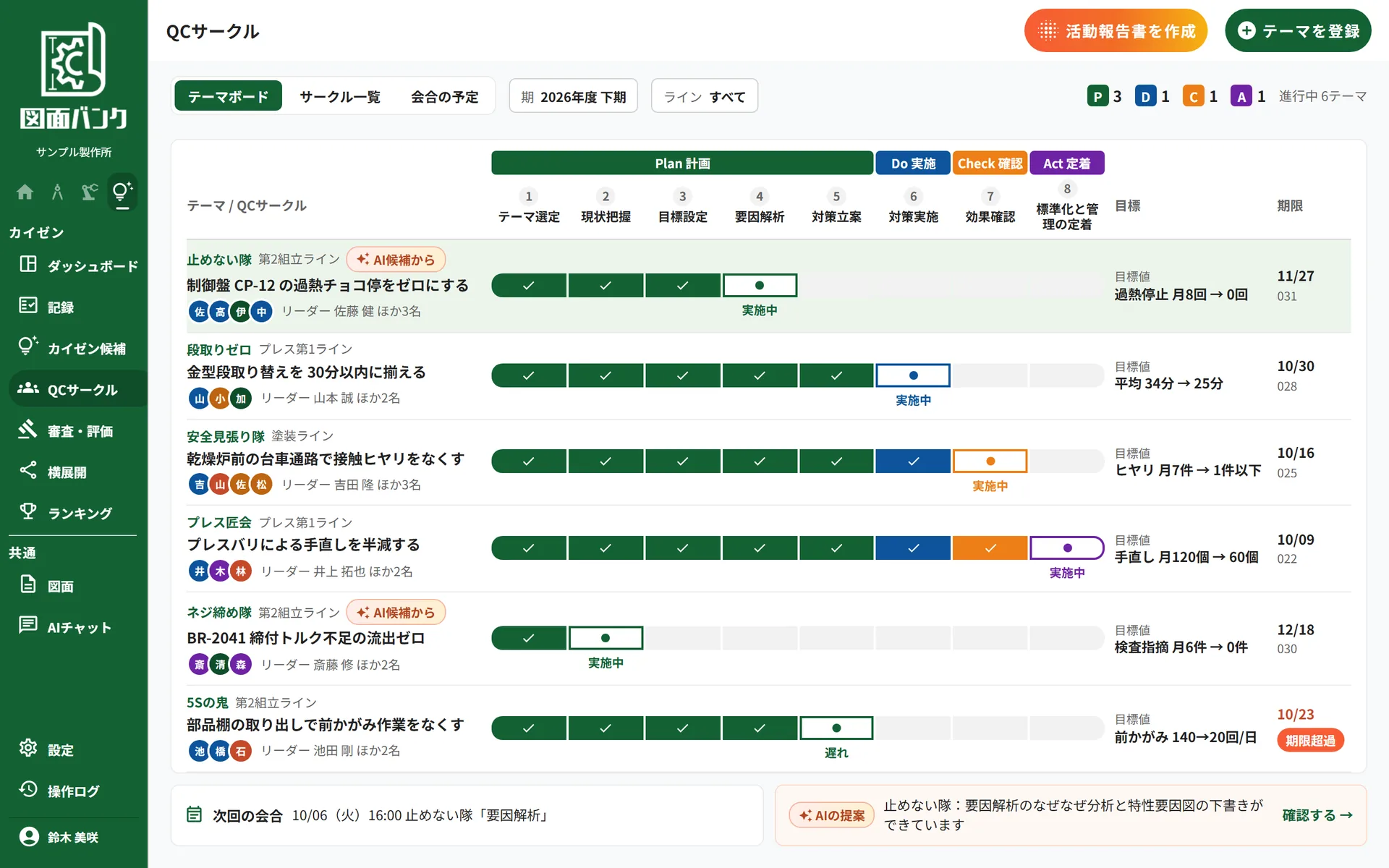Switch to 会合の予定 tab
1389x868 pixels.
tap(444, 96)
